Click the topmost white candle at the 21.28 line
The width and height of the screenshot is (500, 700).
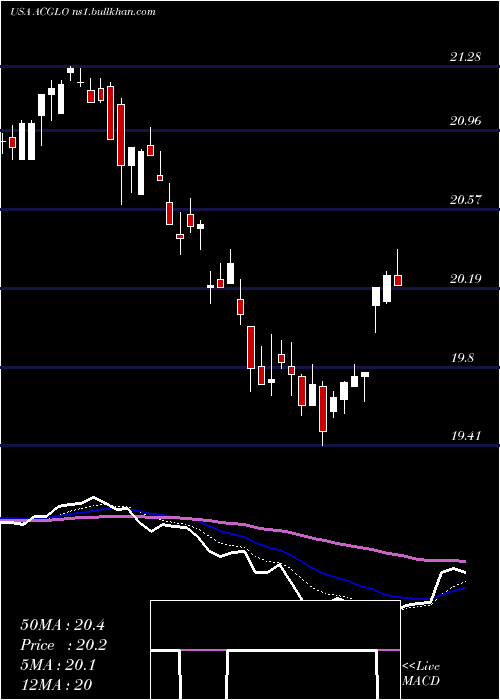[70, 71]
